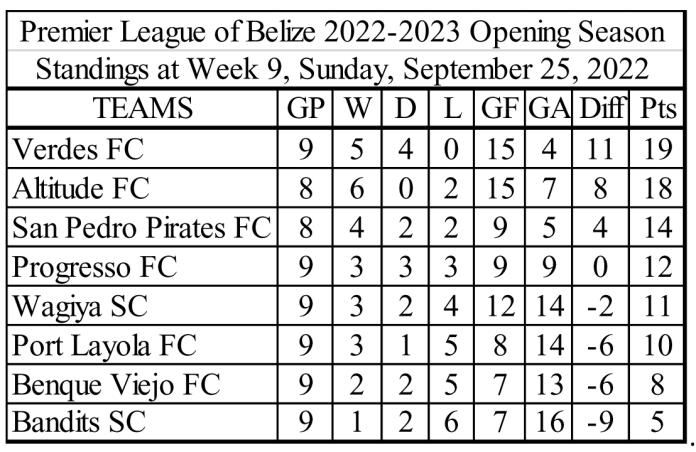Select the Altitude FC team cell
This screenshot has height=452, width=696.
(x=142, y=188)
